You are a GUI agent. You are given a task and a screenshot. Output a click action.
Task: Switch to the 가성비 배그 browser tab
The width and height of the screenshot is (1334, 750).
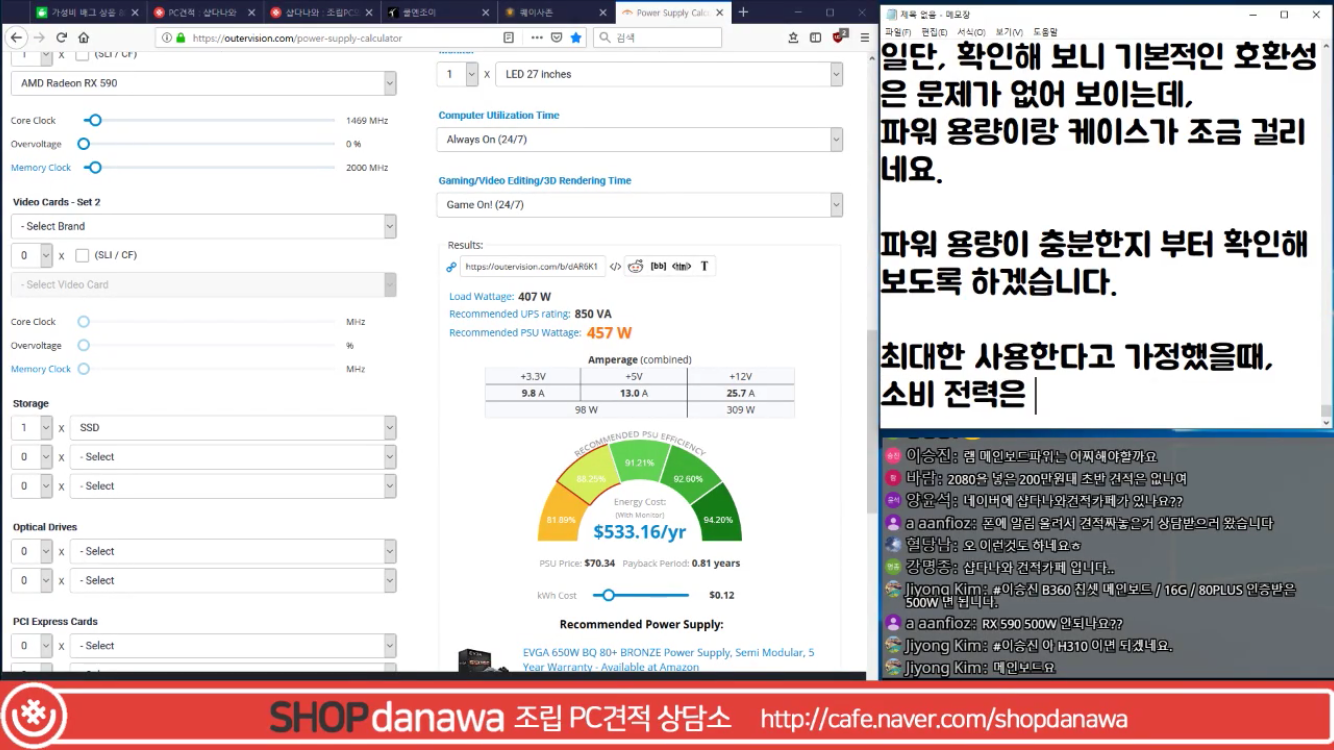[88, 13]
